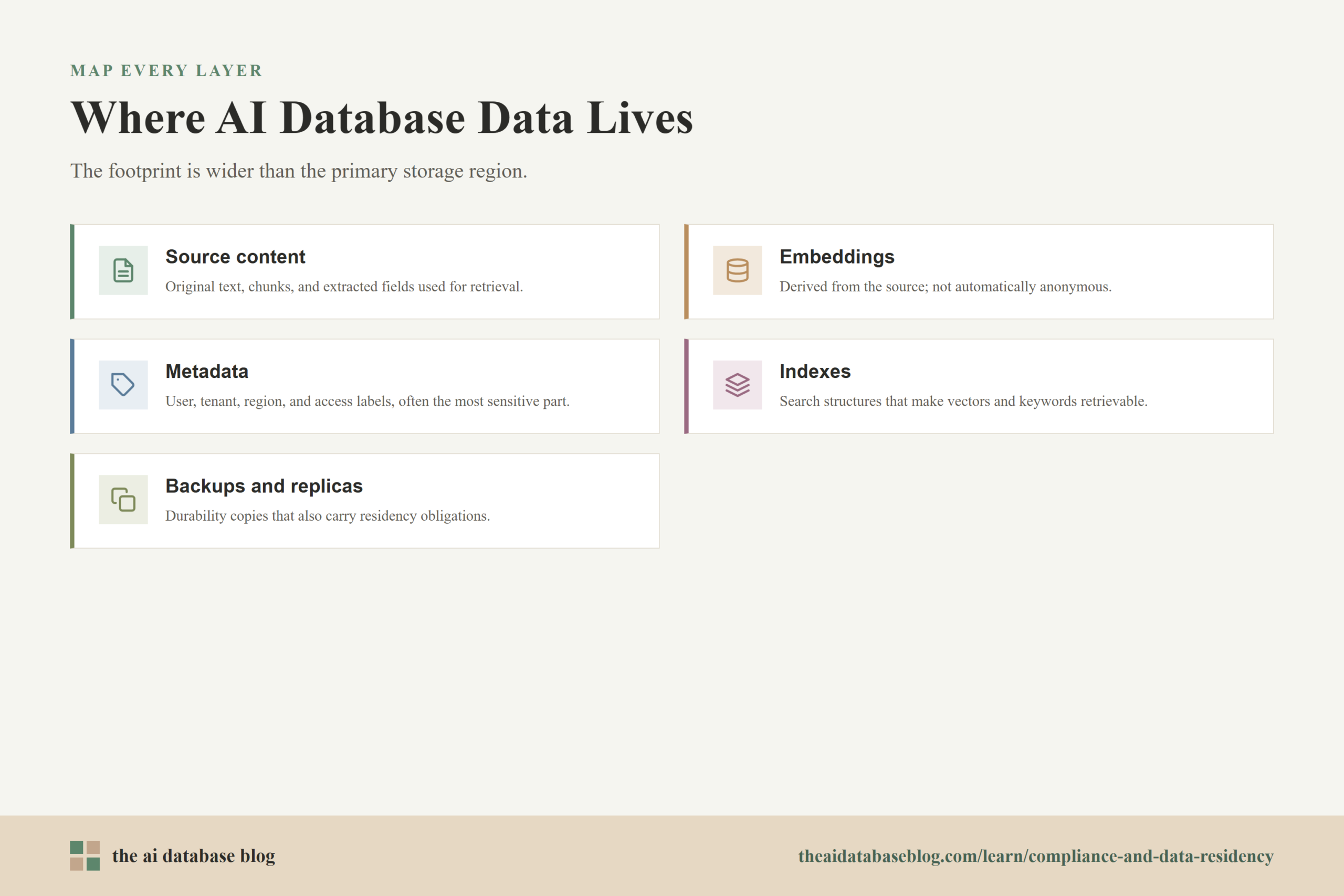Select the 'Indexes' card heading
This screenshot has height=896, width=1344.
click(815, 372)
